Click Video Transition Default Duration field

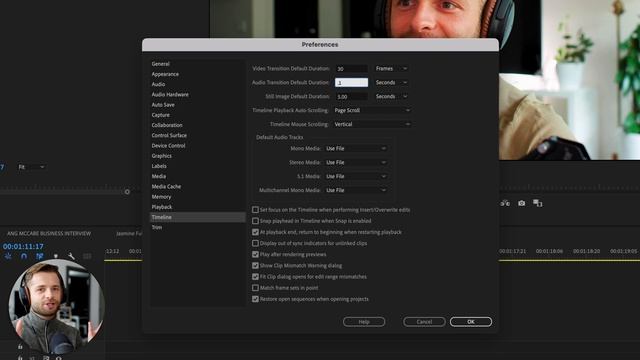pyautogui.click(x=351, y=69)
